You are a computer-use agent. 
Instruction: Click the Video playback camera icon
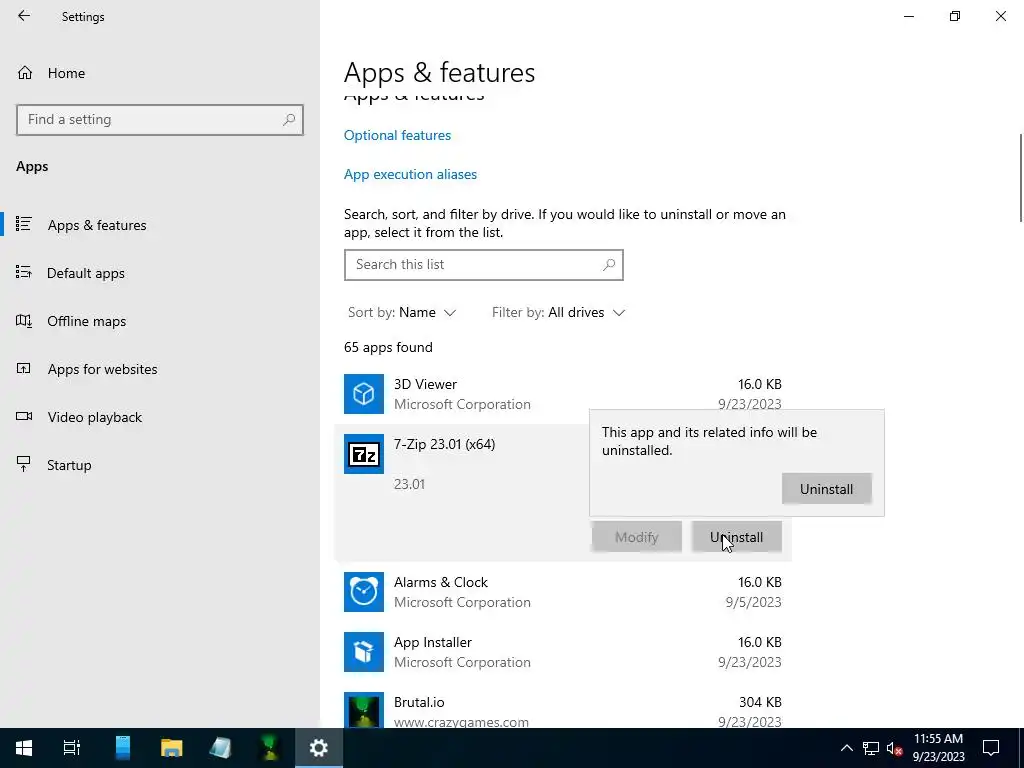click(x=24, y=416)
